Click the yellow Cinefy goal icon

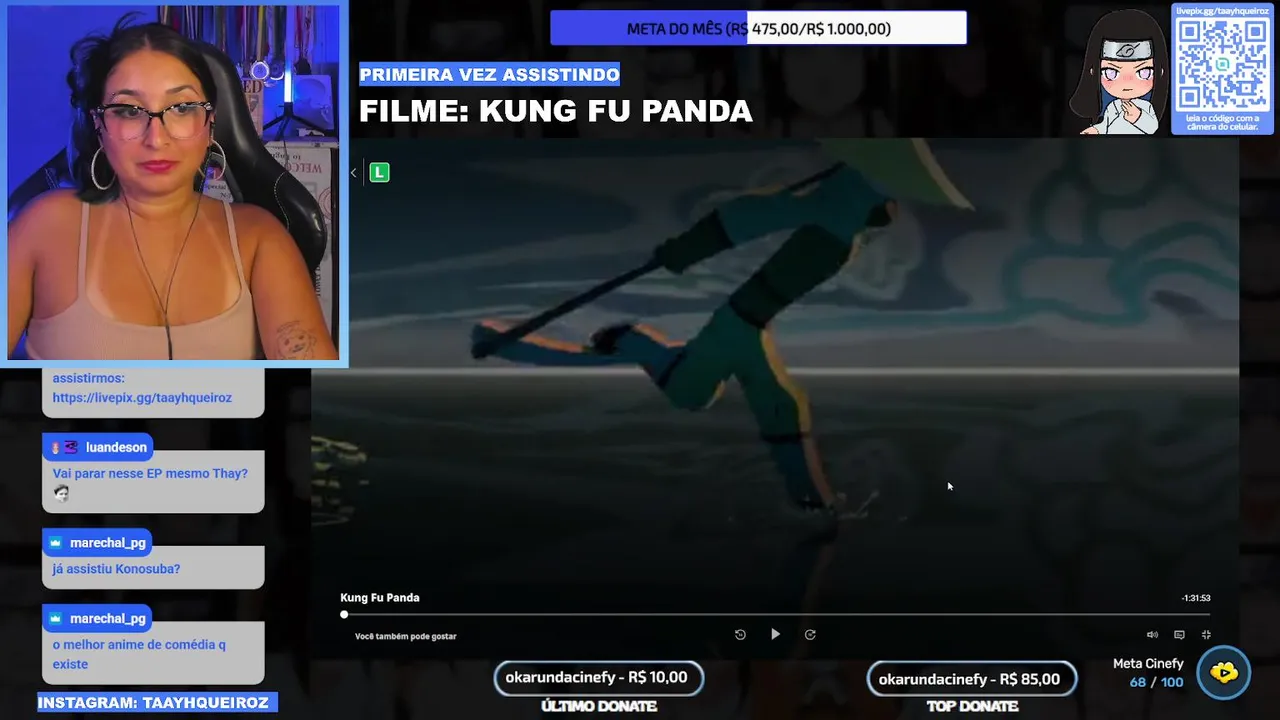(x=1223, y=672)
